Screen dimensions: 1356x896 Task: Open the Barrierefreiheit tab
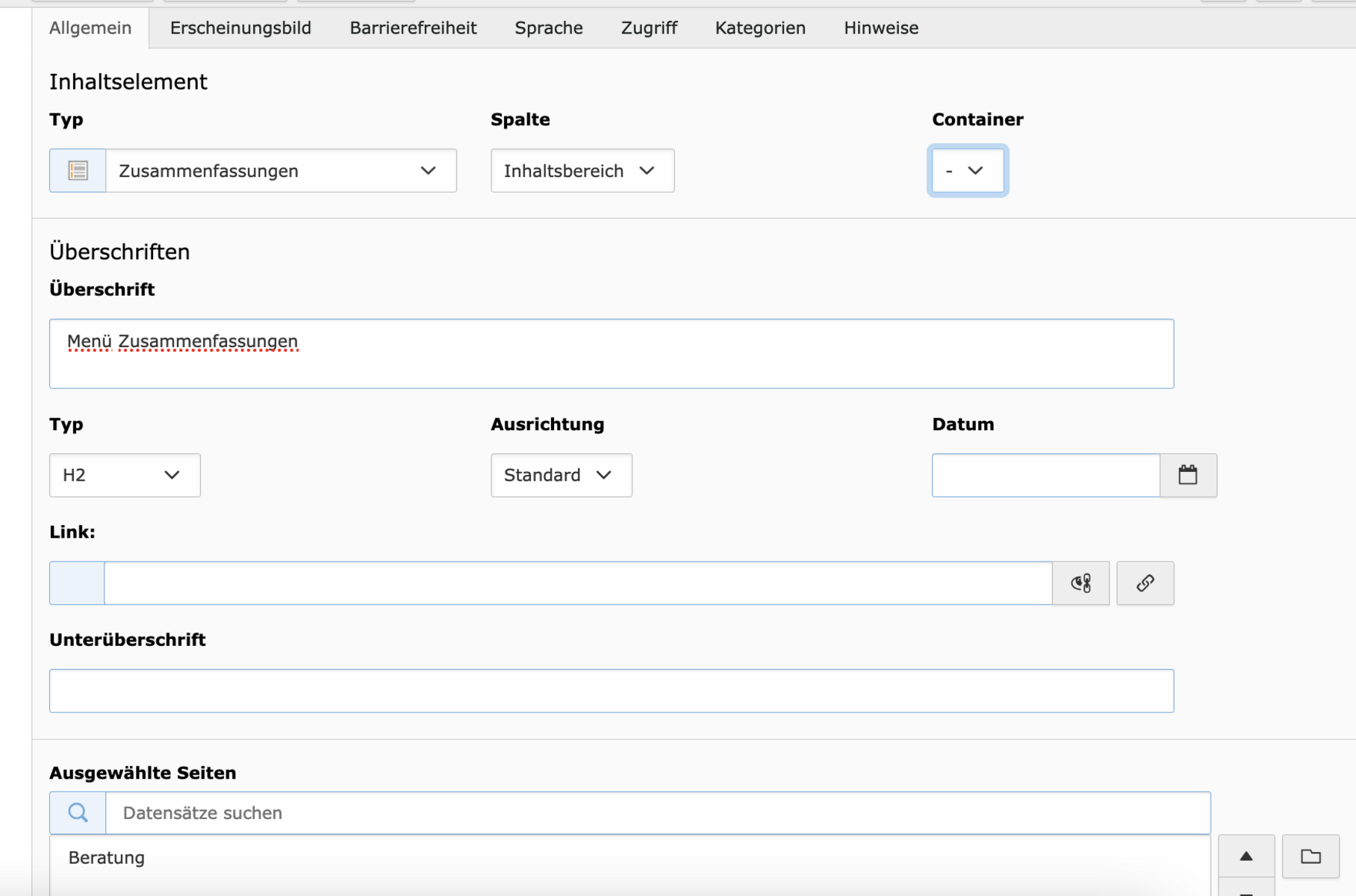(413, 28)
